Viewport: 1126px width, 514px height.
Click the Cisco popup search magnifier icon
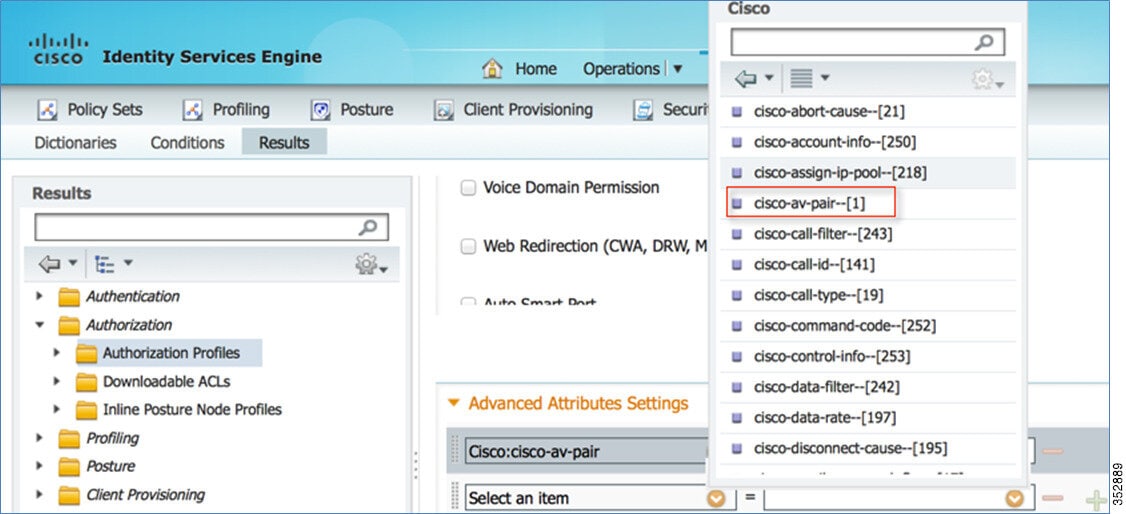(984, 43)
